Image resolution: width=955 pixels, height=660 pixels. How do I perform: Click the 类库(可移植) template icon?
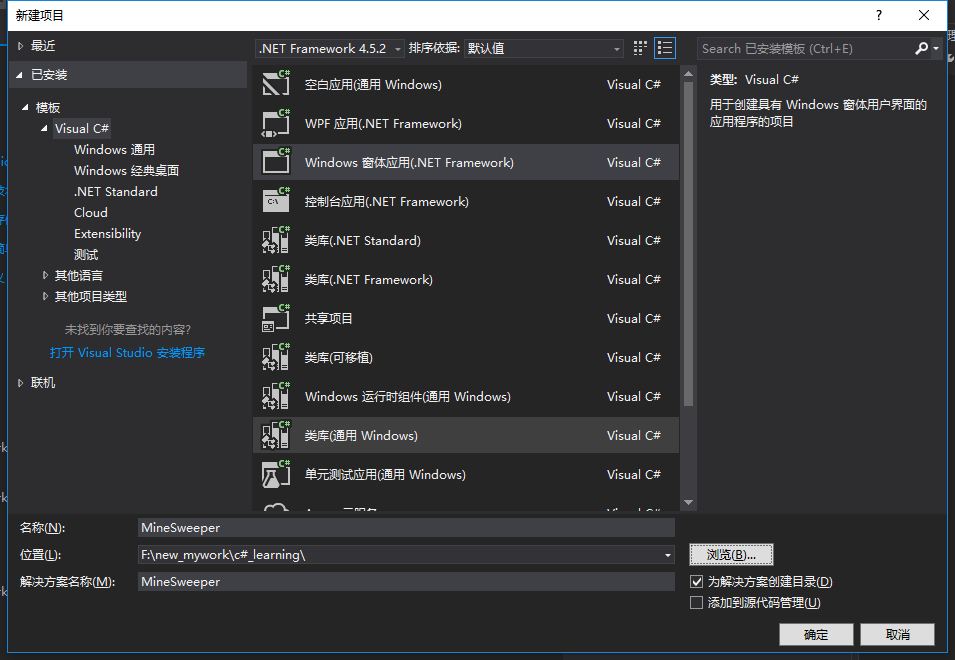(276, 357)
